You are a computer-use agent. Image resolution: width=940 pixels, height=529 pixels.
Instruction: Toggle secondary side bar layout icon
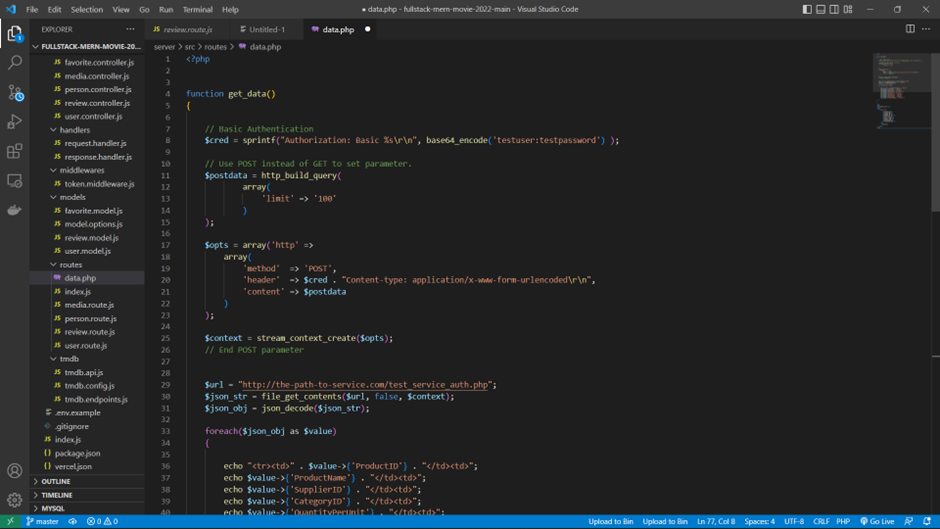tap(834, 9)
